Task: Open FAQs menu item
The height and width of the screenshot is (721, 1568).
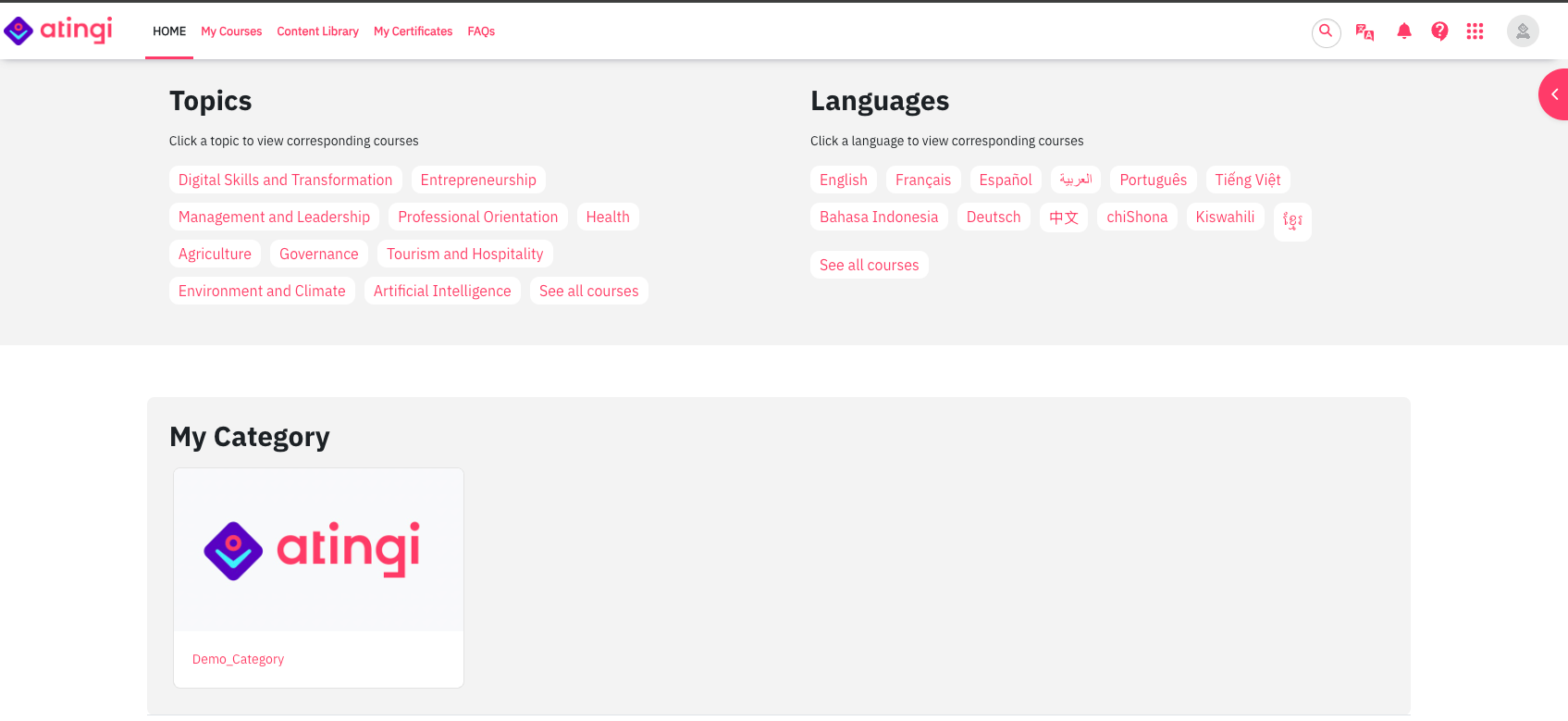Action: tap(481, 31)
